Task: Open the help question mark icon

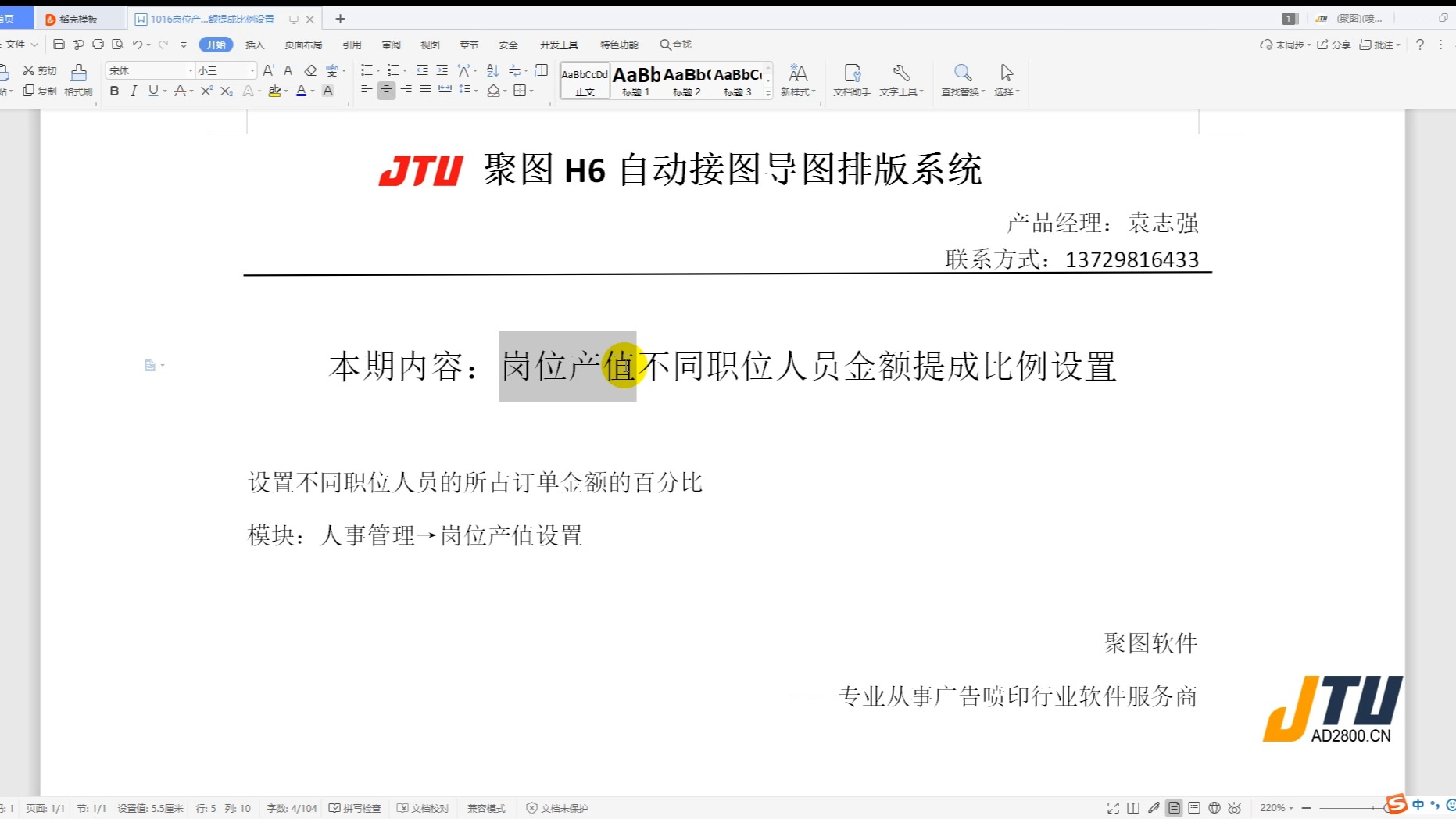Action: pyautogui.click(x=1420, y=45)
